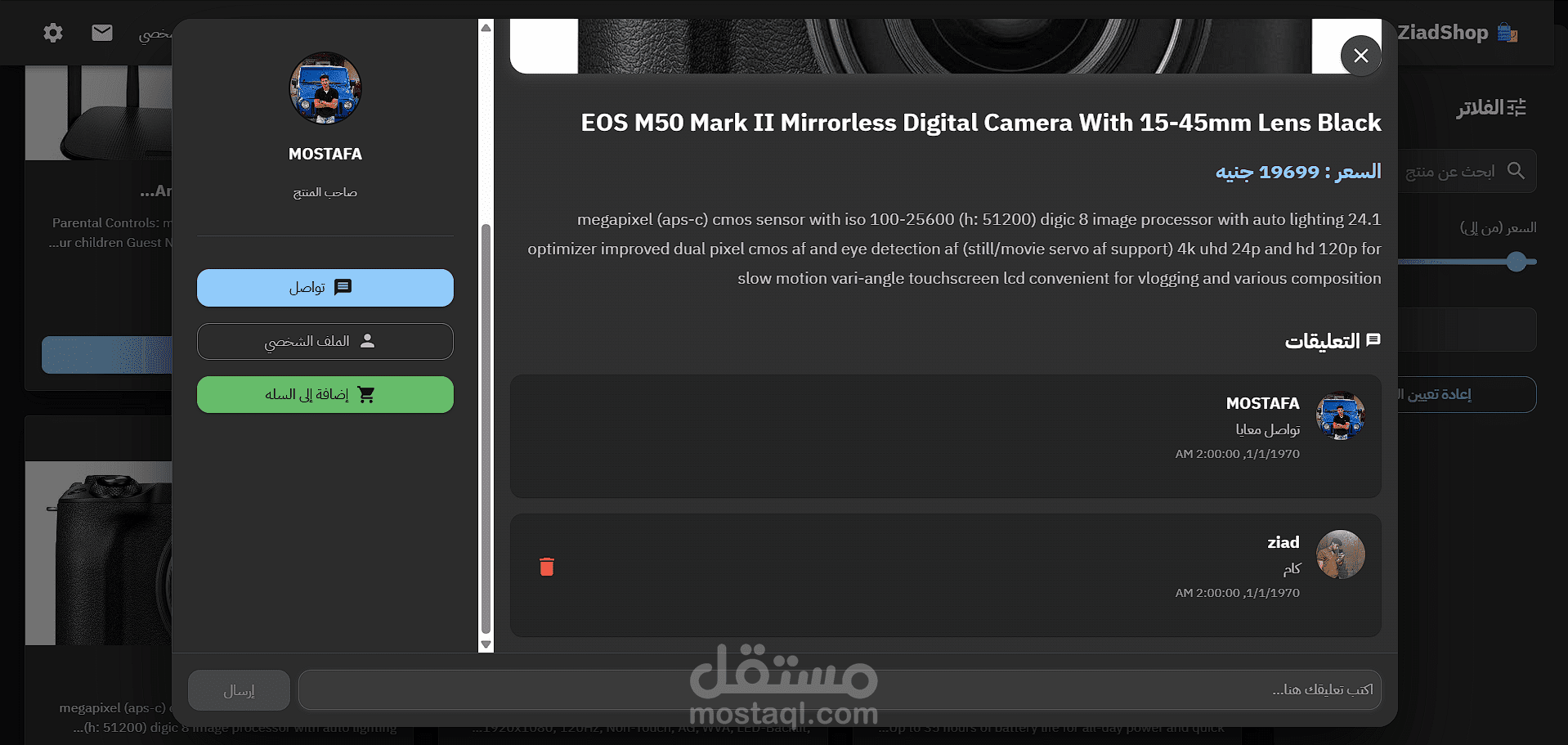Click MOSTAFA's avatar in comment
Viewport: 1568px width, 745px height.
click(x=1341, y=415)
